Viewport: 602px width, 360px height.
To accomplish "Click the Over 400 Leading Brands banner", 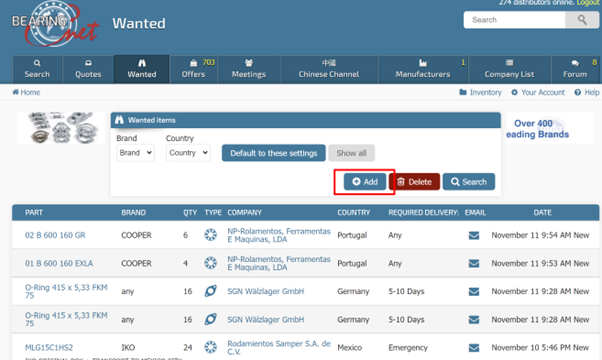I will point(550,129).
